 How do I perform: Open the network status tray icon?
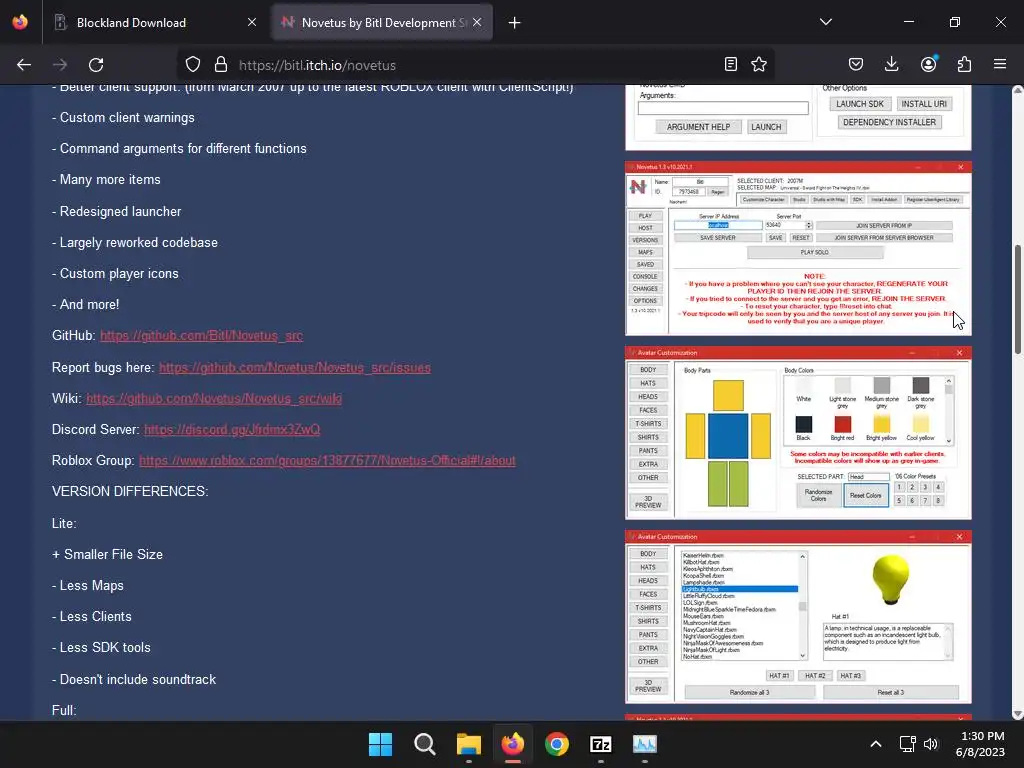pos(907,744)
